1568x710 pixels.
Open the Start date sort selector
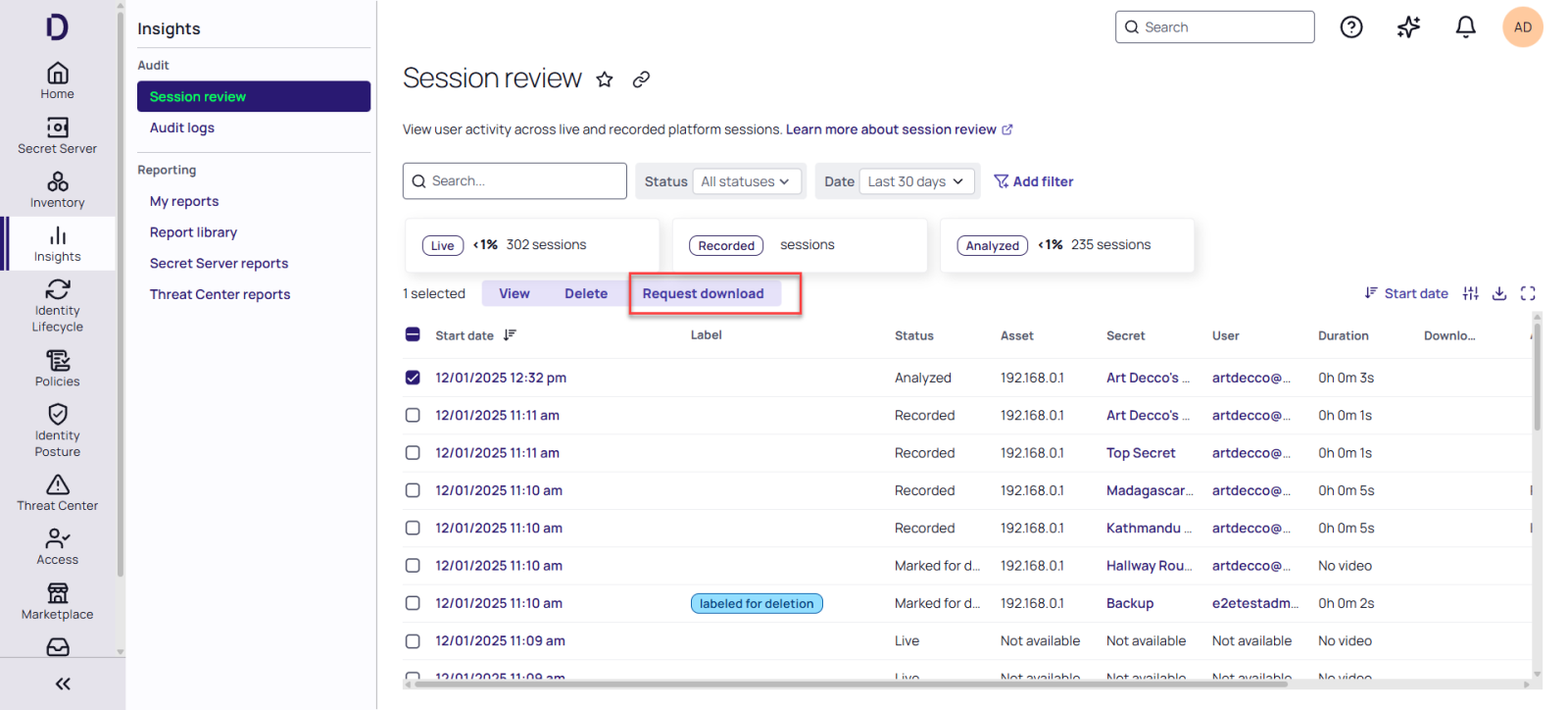tap(1406, 293)
